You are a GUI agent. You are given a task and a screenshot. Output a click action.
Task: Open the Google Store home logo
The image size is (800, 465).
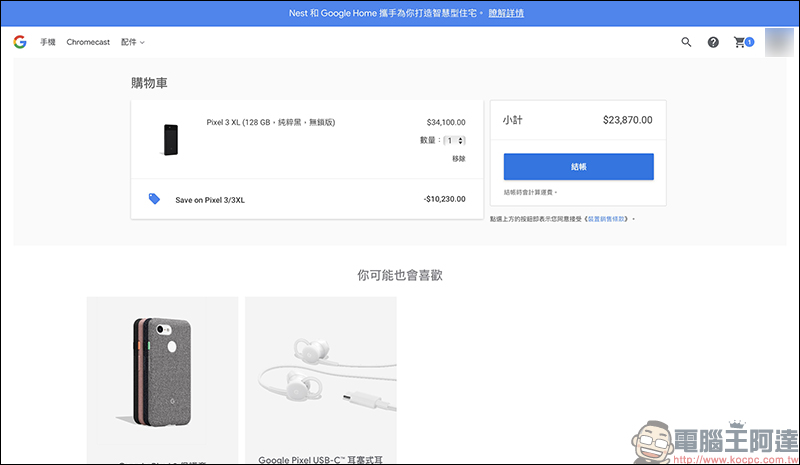pos(20,42)
